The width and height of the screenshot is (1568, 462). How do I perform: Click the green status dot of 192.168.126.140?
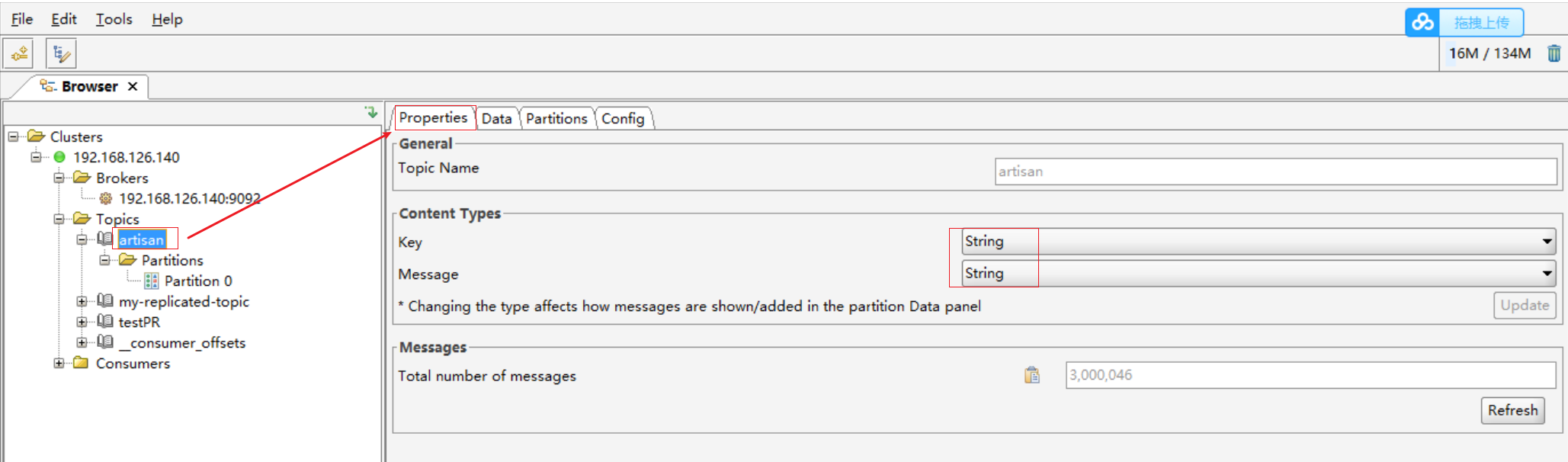click(59, 157)
